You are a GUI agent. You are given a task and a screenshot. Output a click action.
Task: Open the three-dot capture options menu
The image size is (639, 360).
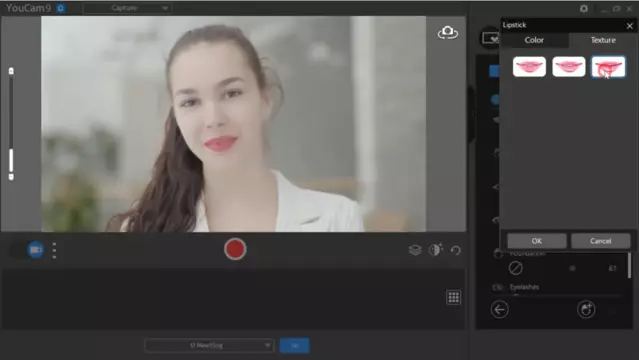pyautogui.click(x=54, y=250)
